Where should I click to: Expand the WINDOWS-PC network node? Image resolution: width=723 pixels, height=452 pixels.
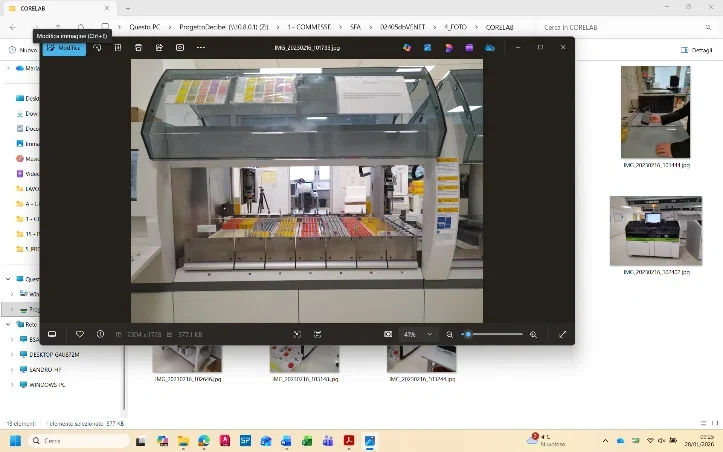pos(12,385)
